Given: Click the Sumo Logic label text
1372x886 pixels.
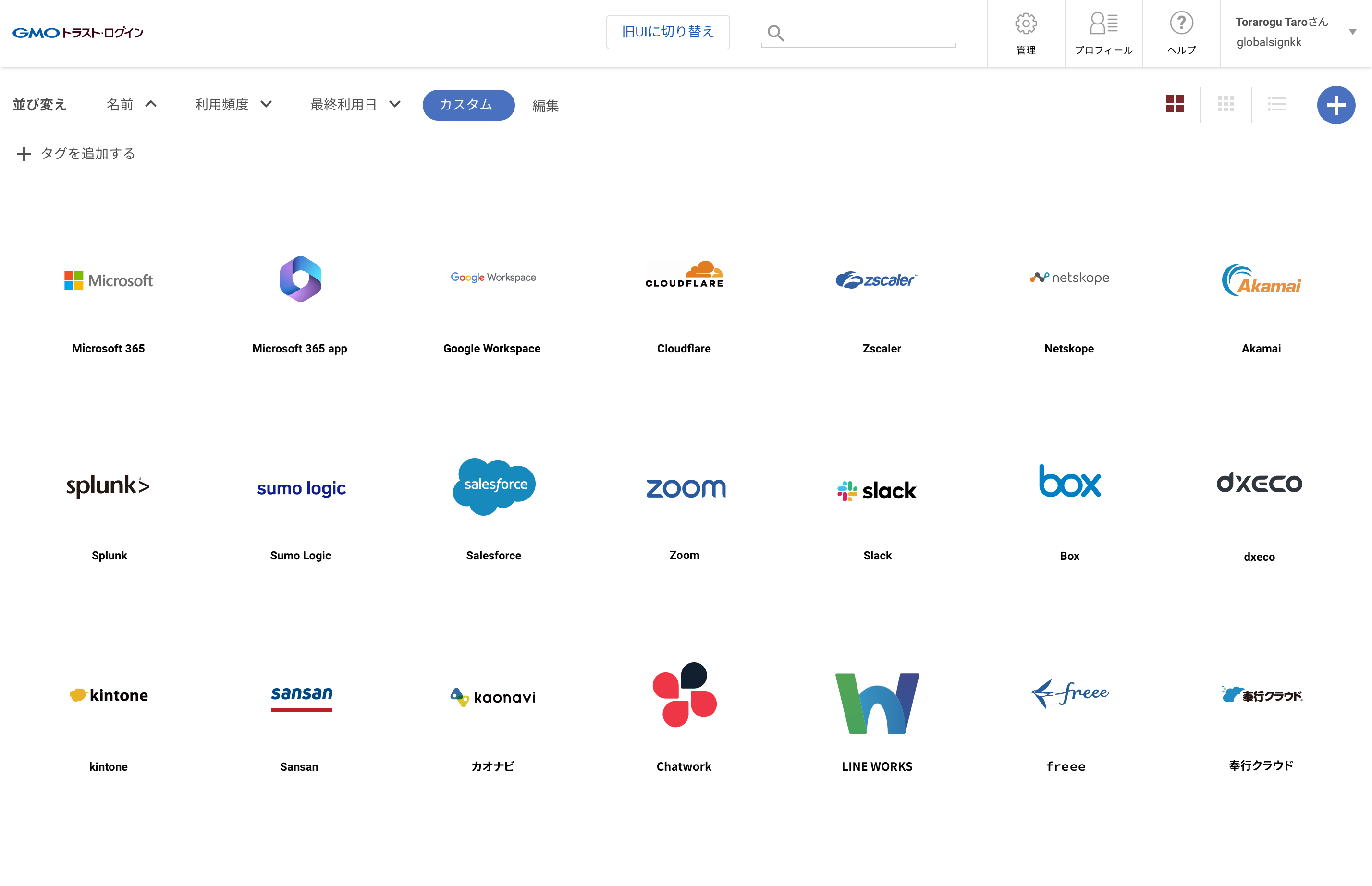Looking at the screenshot, I should (300, 556).
